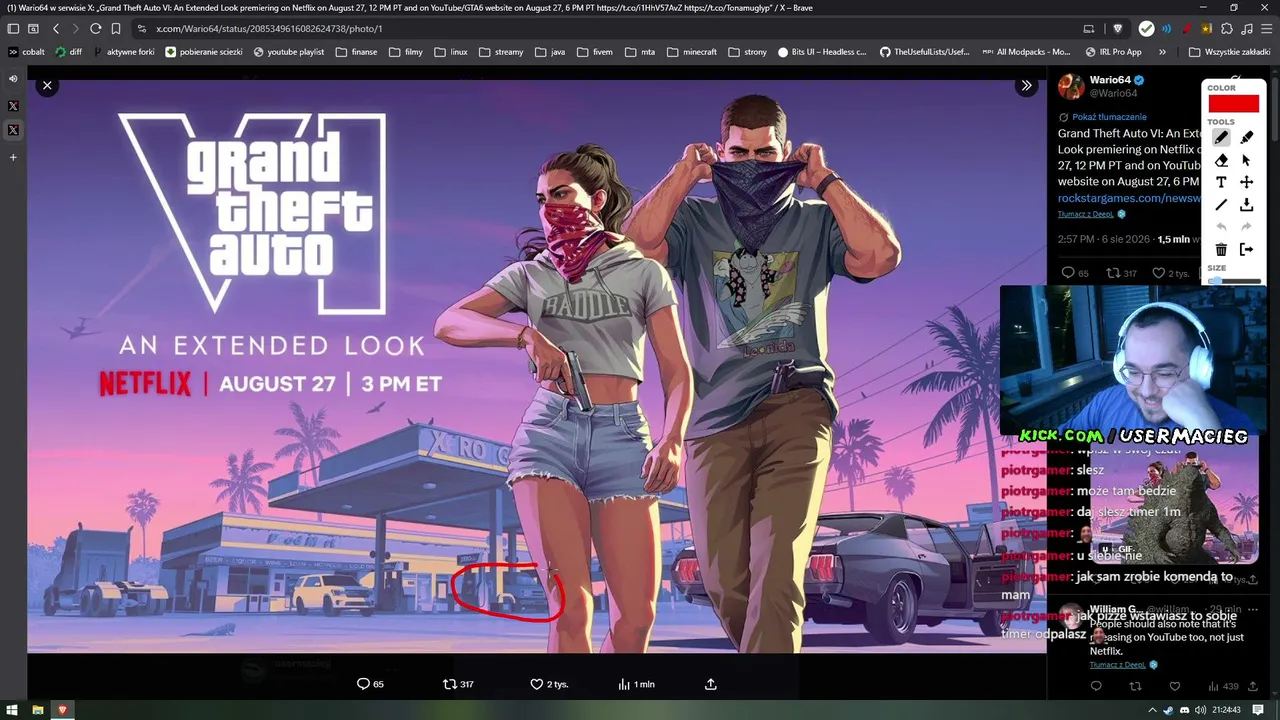The width and height of the screenshot is (1280, 720).
Task: Select the cursor pointer tool
Action: pos(1247,160)
